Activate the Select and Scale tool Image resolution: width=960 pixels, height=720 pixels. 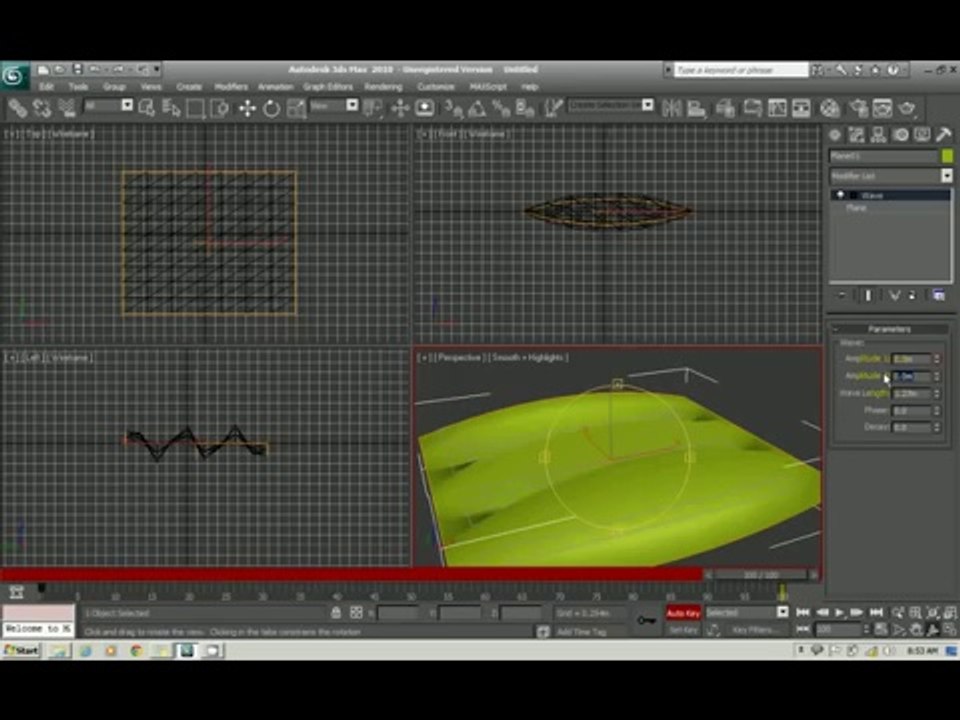pyautogui.click(x=296, y=109)
